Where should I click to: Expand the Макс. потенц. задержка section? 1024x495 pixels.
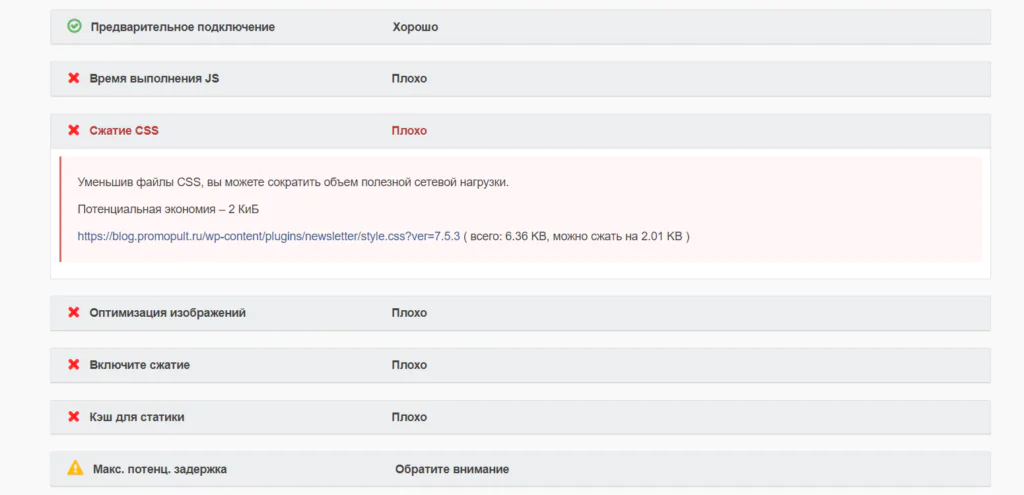[x=520, y=469]
